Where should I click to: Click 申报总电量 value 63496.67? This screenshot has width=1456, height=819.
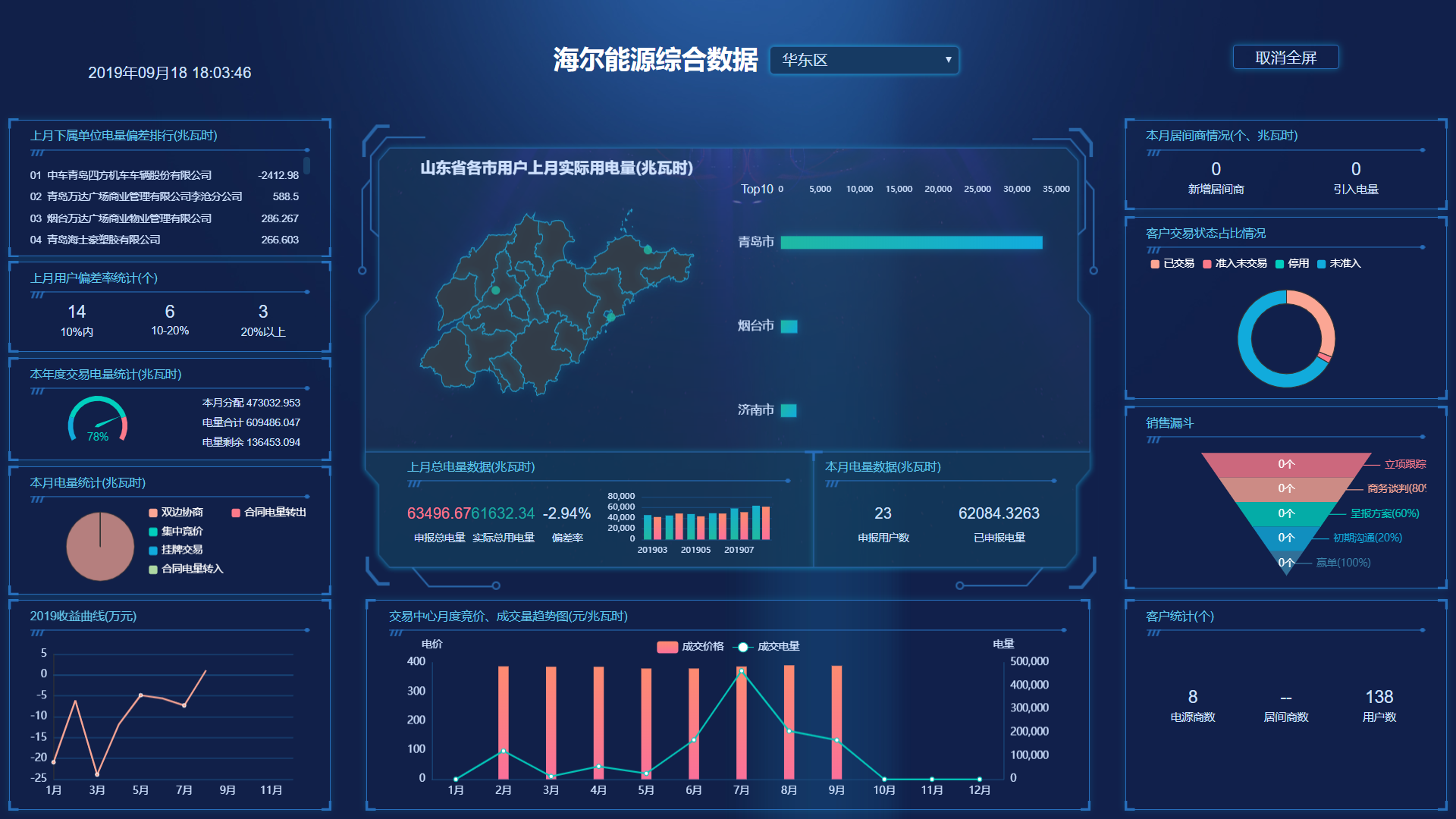point(439,513)
